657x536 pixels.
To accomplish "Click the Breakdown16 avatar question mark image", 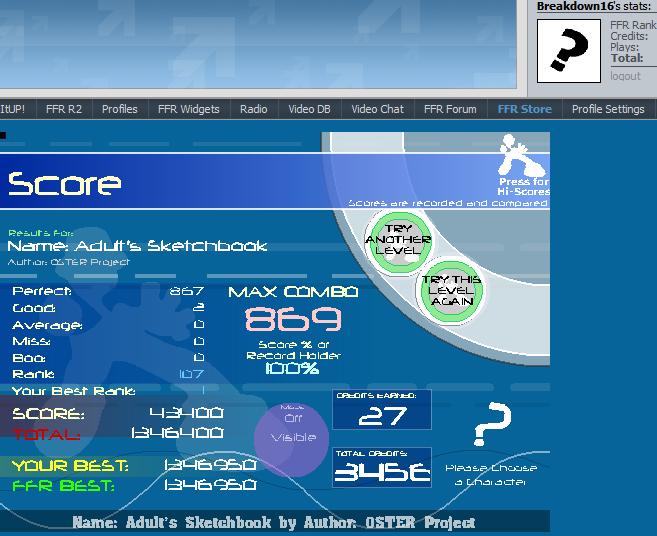I will pyautogui.click(x=569, y=51).
